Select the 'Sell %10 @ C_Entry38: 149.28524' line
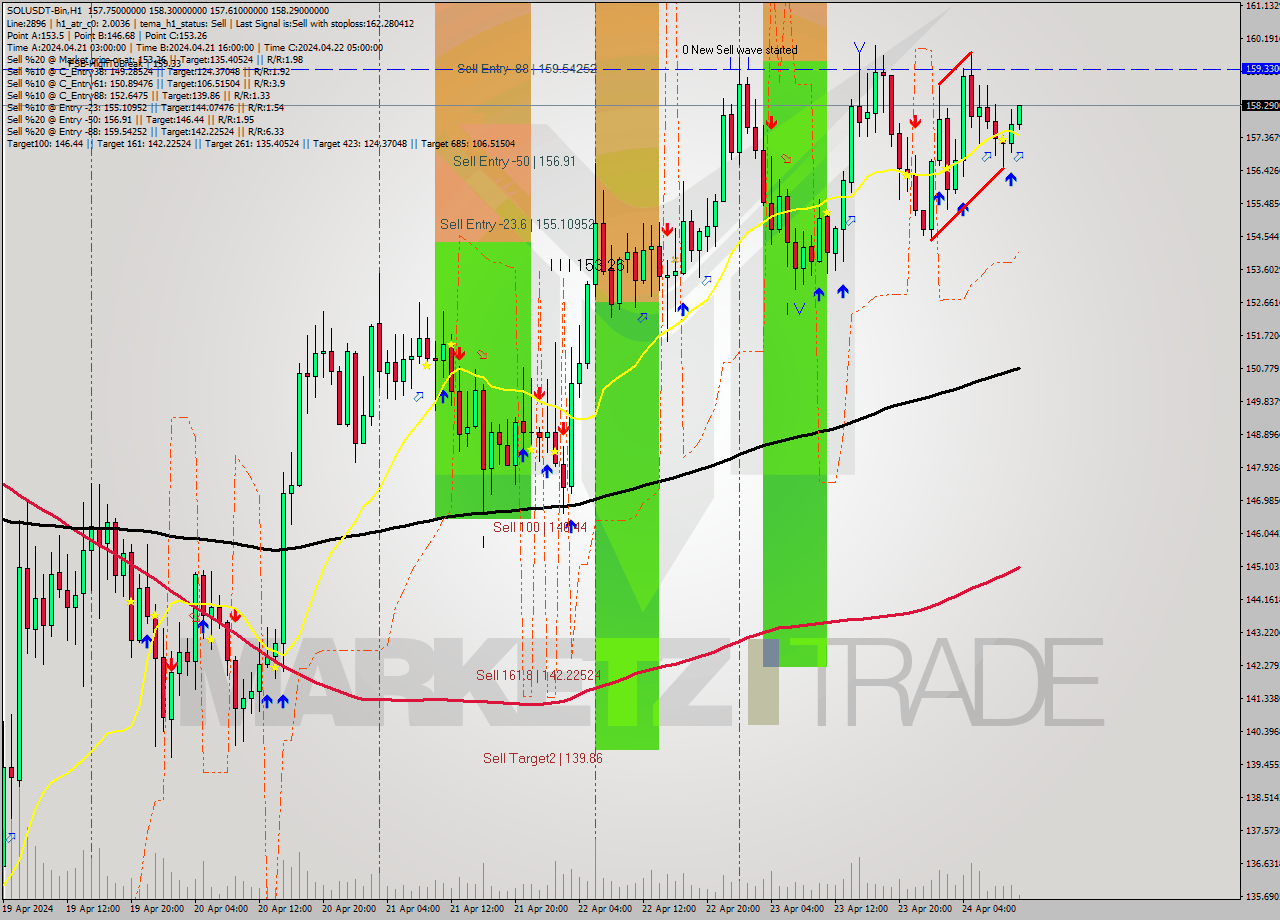The image size is (1280, 920). [148, 71]
